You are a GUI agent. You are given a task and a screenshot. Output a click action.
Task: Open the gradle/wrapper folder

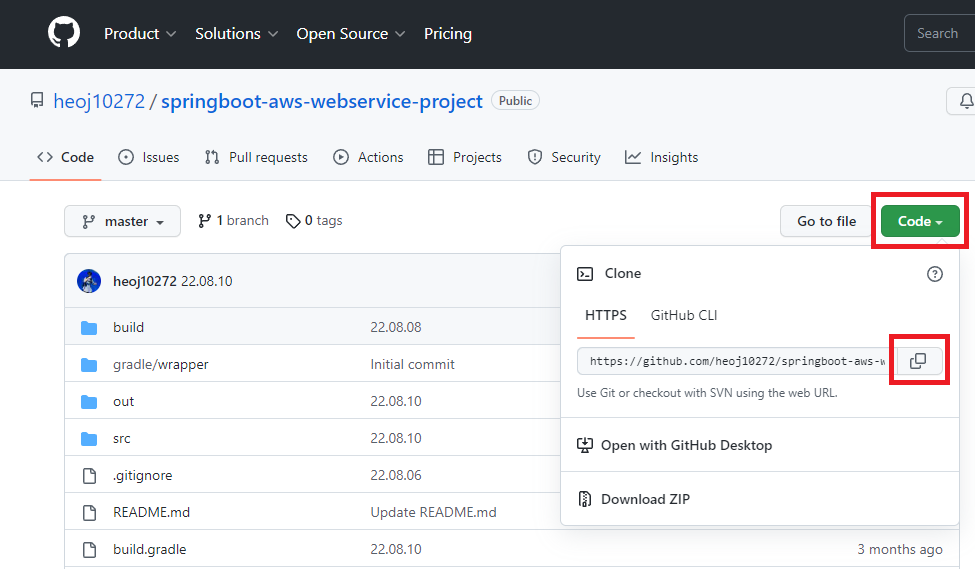click(x=160, y=364)
